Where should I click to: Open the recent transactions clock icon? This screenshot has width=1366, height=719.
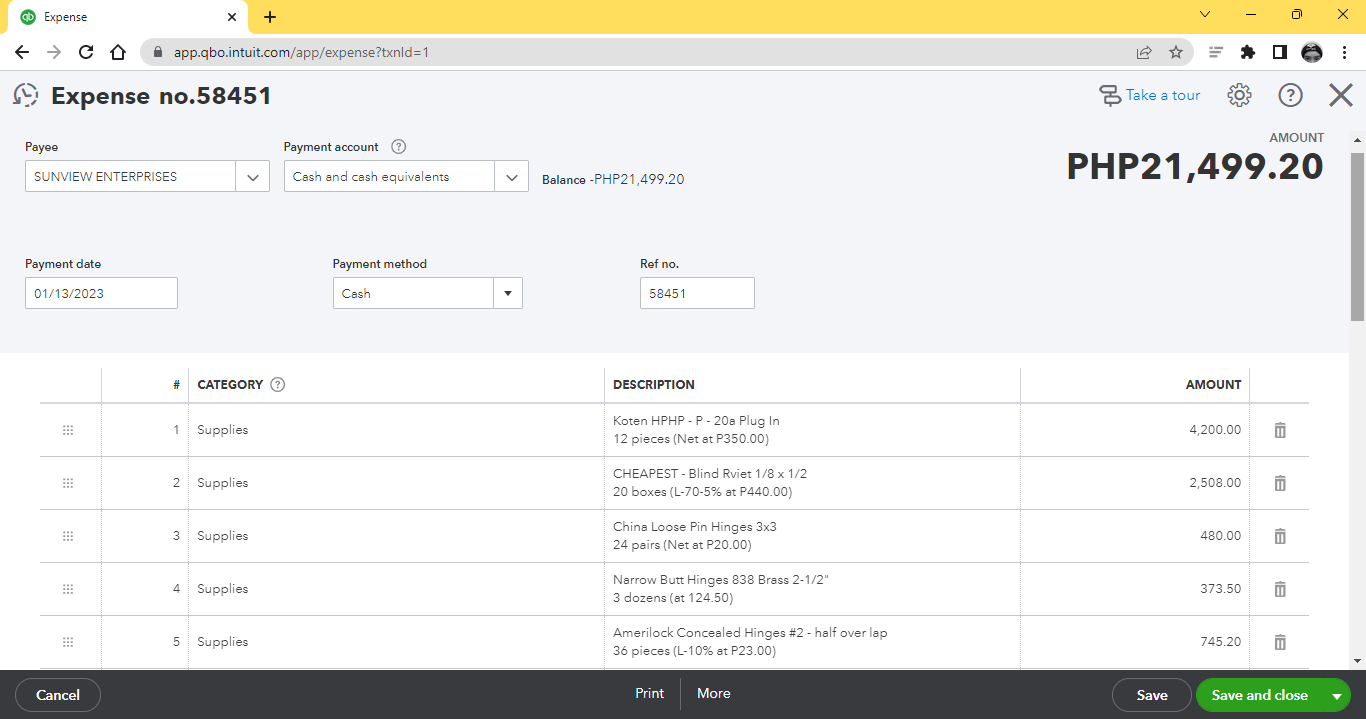(x=26, y=96)
